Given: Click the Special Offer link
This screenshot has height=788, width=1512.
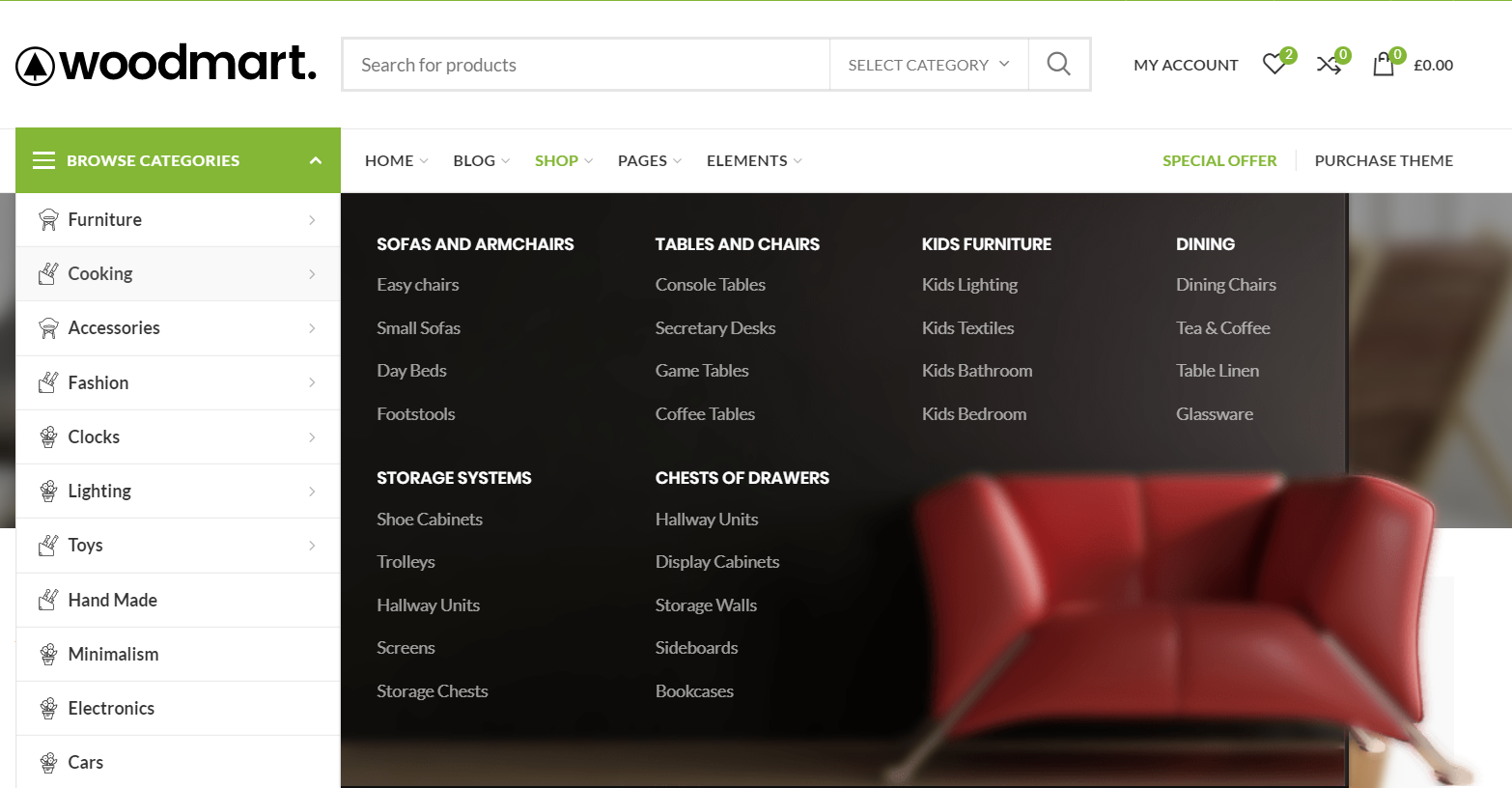Looking at the screenshot, I should click(1218, 160).
